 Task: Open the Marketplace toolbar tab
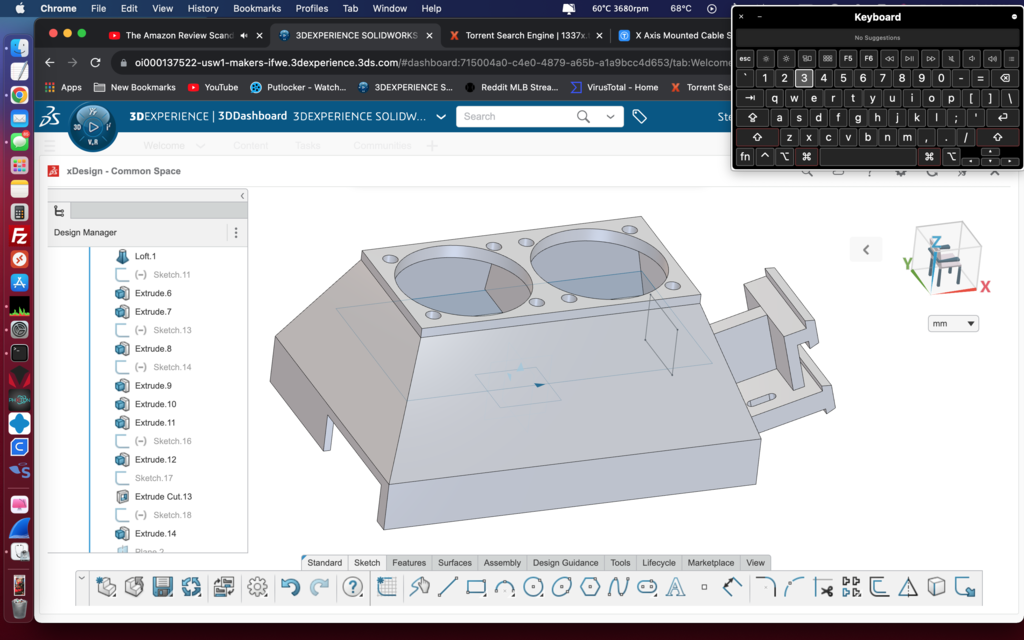(711, 562)
